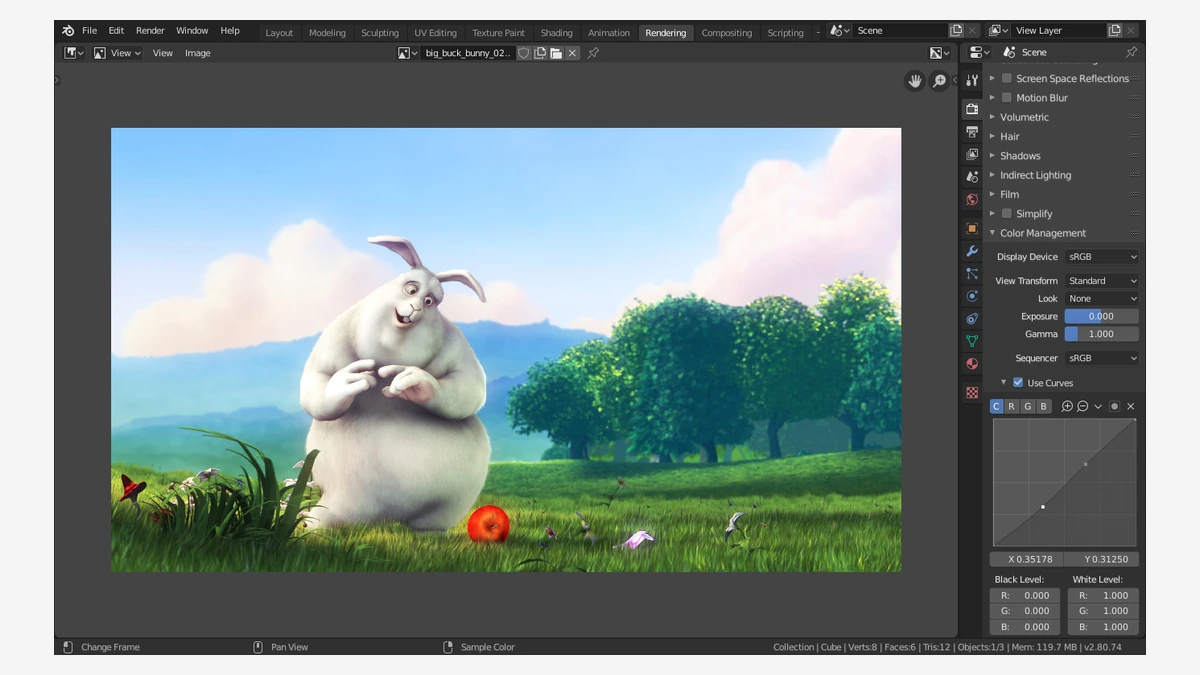Enable Motion Blur checkbox

[x=1007, y=98]
